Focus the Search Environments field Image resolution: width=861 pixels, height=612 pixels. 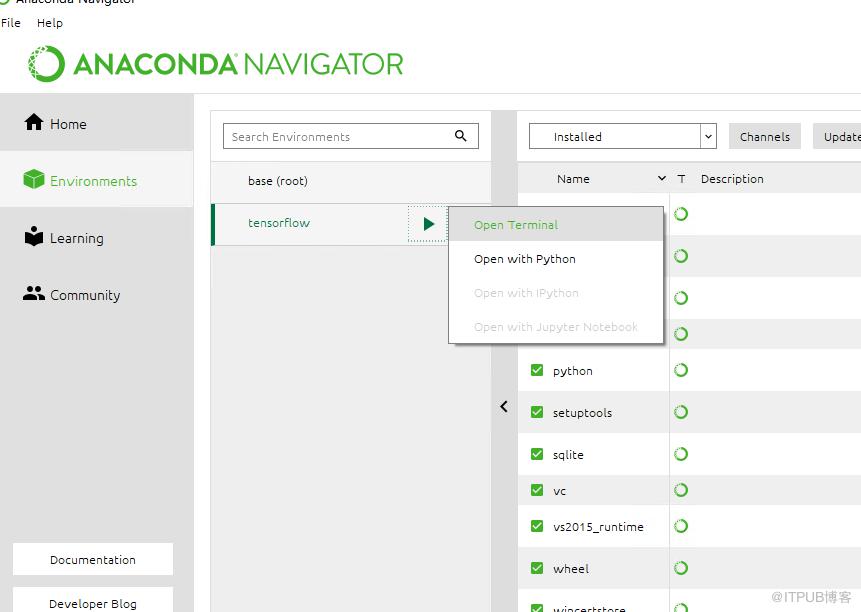pyautogui.click(x=350, y=136)
